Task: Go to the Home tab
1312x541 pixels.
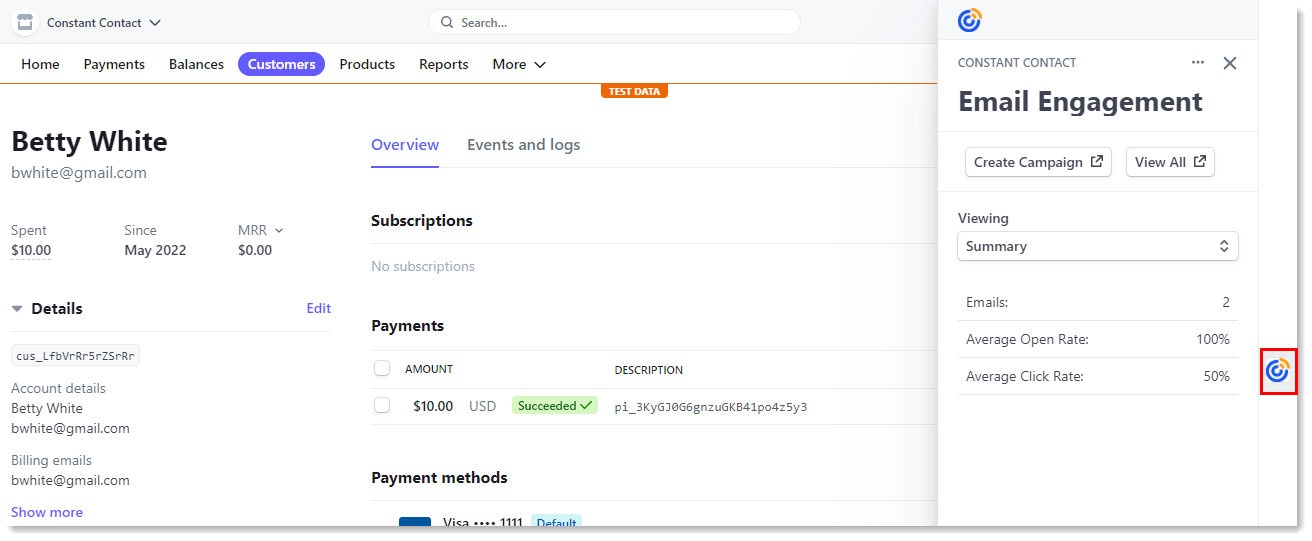Action: [x=40, y=64]
